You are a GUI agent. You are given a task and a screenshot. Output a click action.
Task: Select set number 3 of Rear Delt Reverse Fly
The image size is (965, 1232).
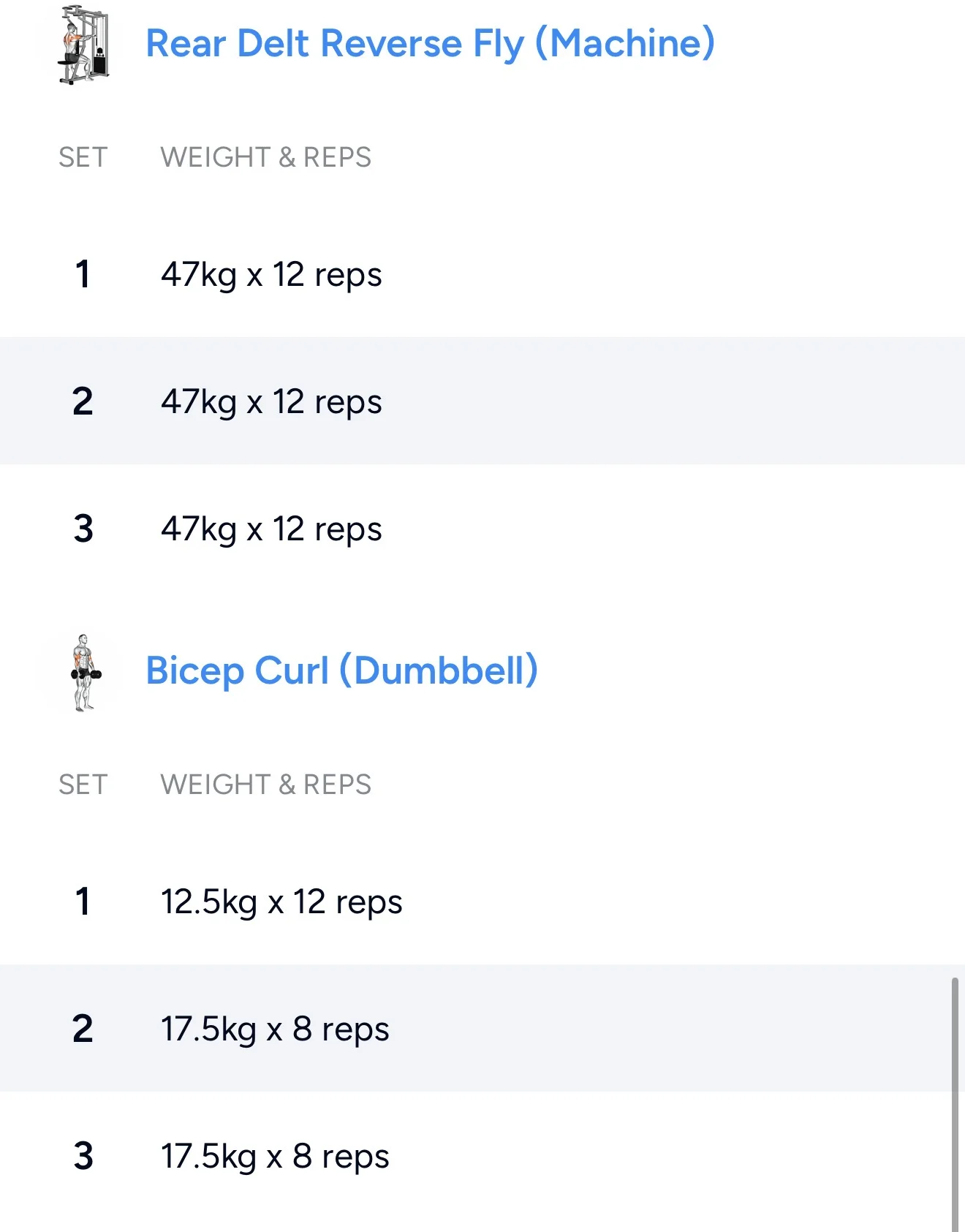[83, 529]
